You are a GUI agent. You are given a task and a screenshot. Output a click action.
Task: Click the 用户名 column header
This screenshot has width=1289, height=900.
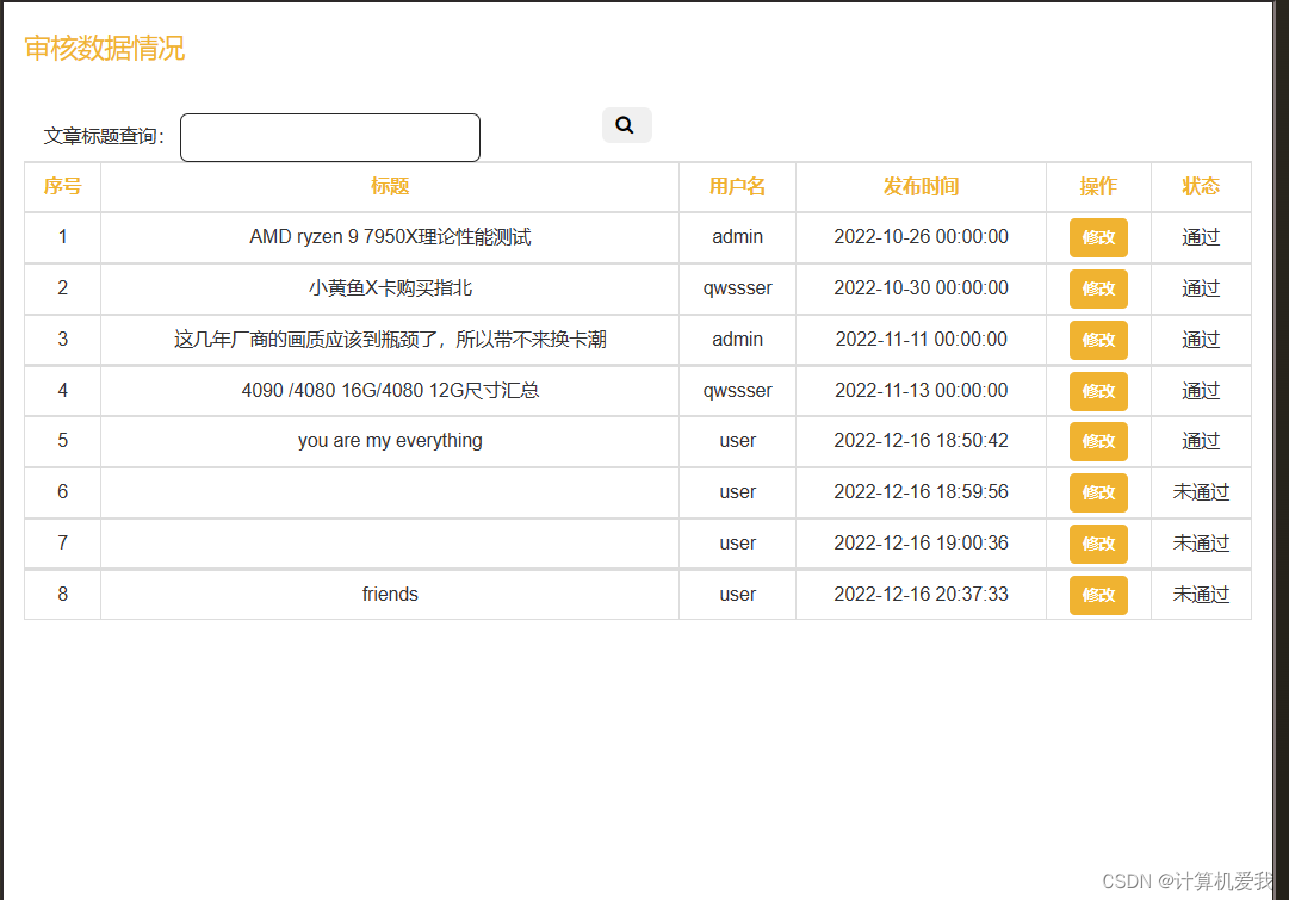click(x=737, y=186)
